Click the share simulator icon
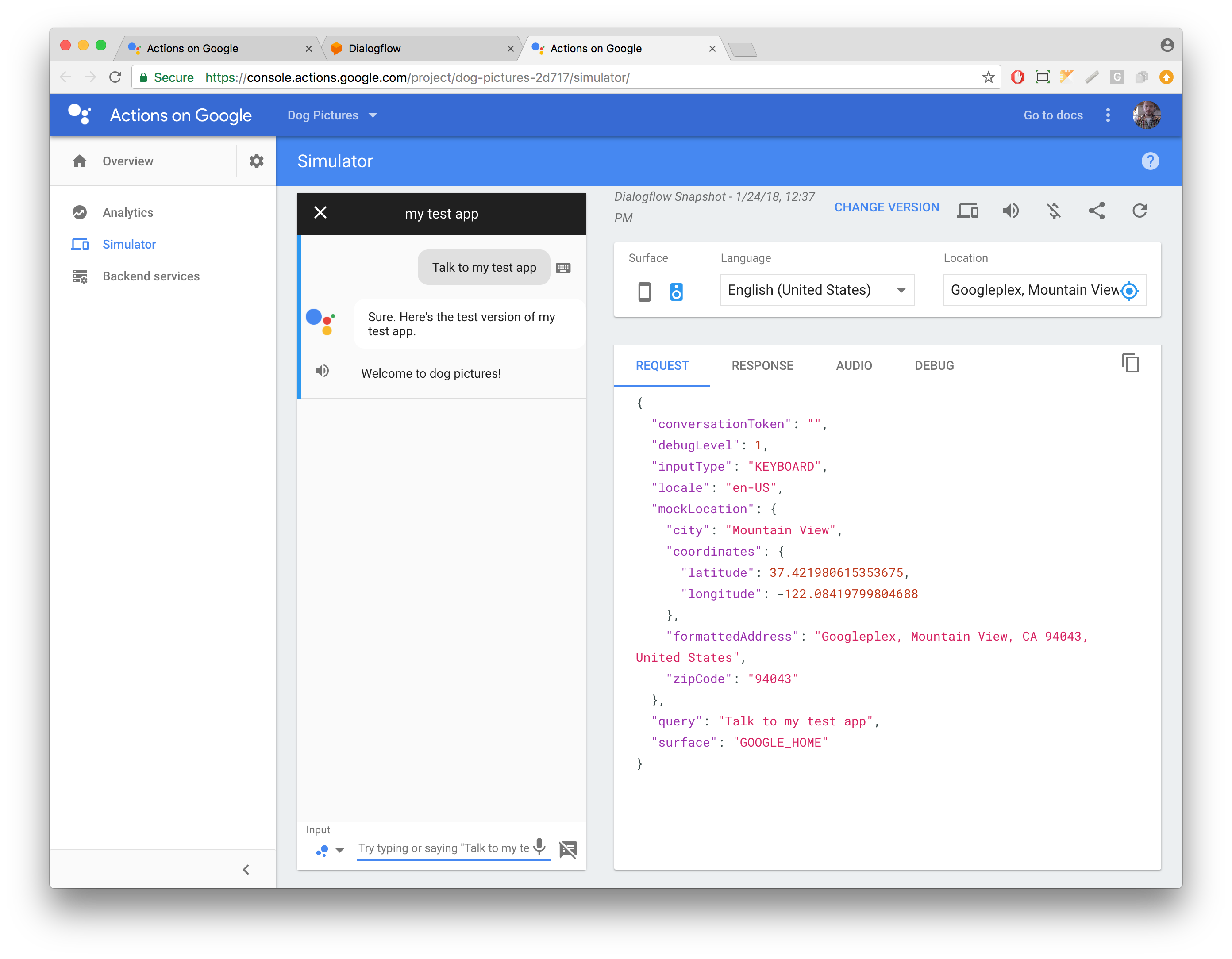Screen dimensions: 1232x959 (1096, 211)
